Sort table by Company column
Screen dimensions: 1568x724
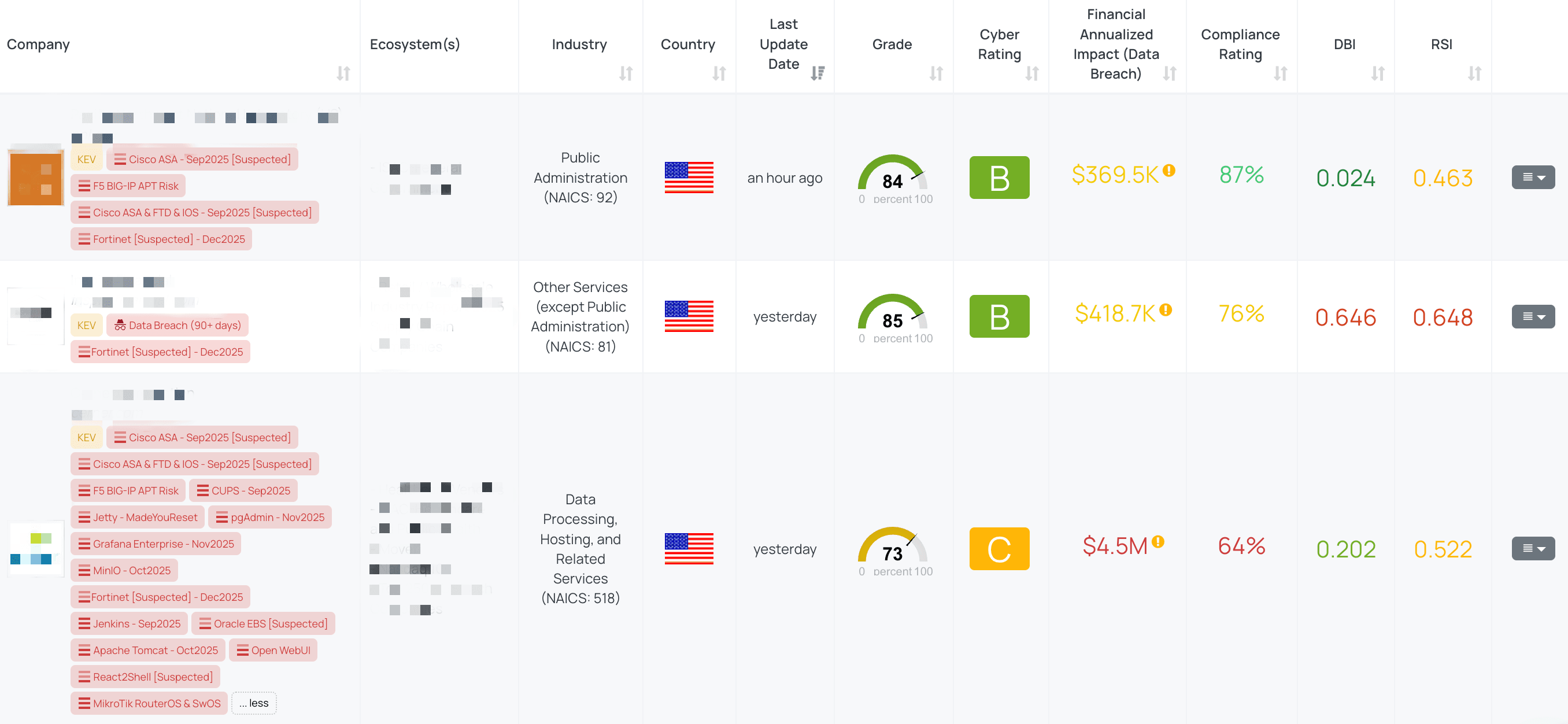tap(343, 73)
